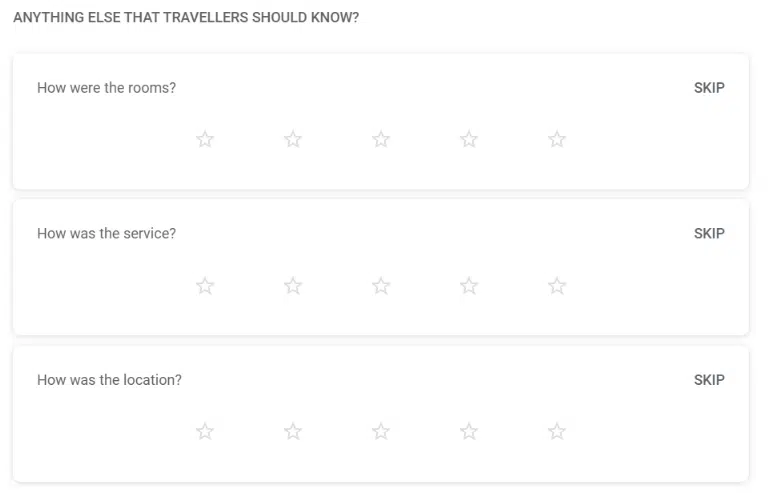Give the service five stars
This screenshot has height=493, width=769.
click(x=557, y=286)
